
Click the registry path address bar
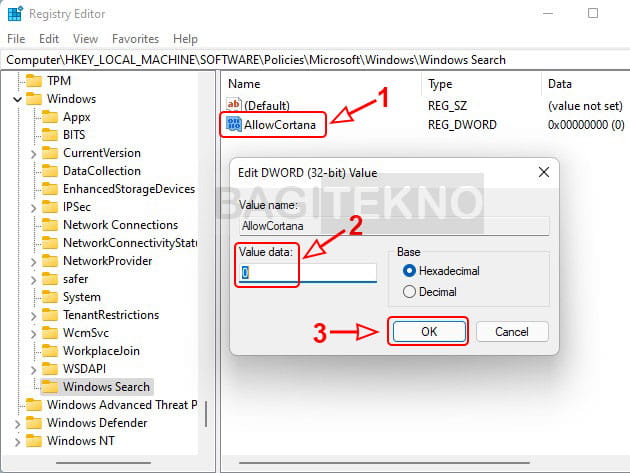(x=315, y=60)
